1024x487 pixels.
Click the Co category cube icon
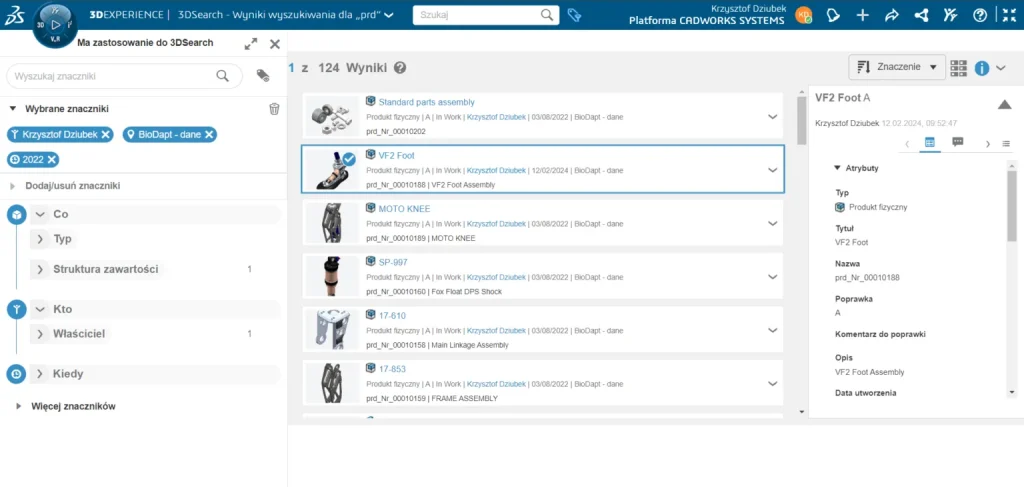16,214
